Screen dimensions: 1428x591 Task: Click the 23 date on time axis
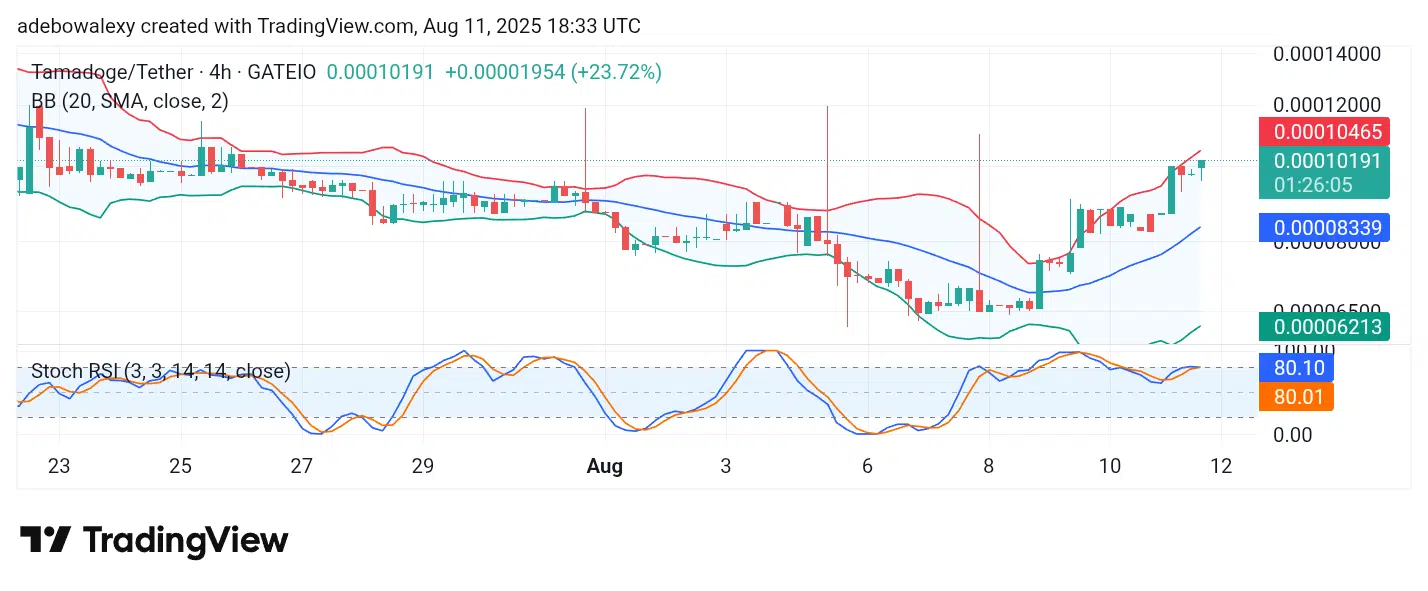59,466
